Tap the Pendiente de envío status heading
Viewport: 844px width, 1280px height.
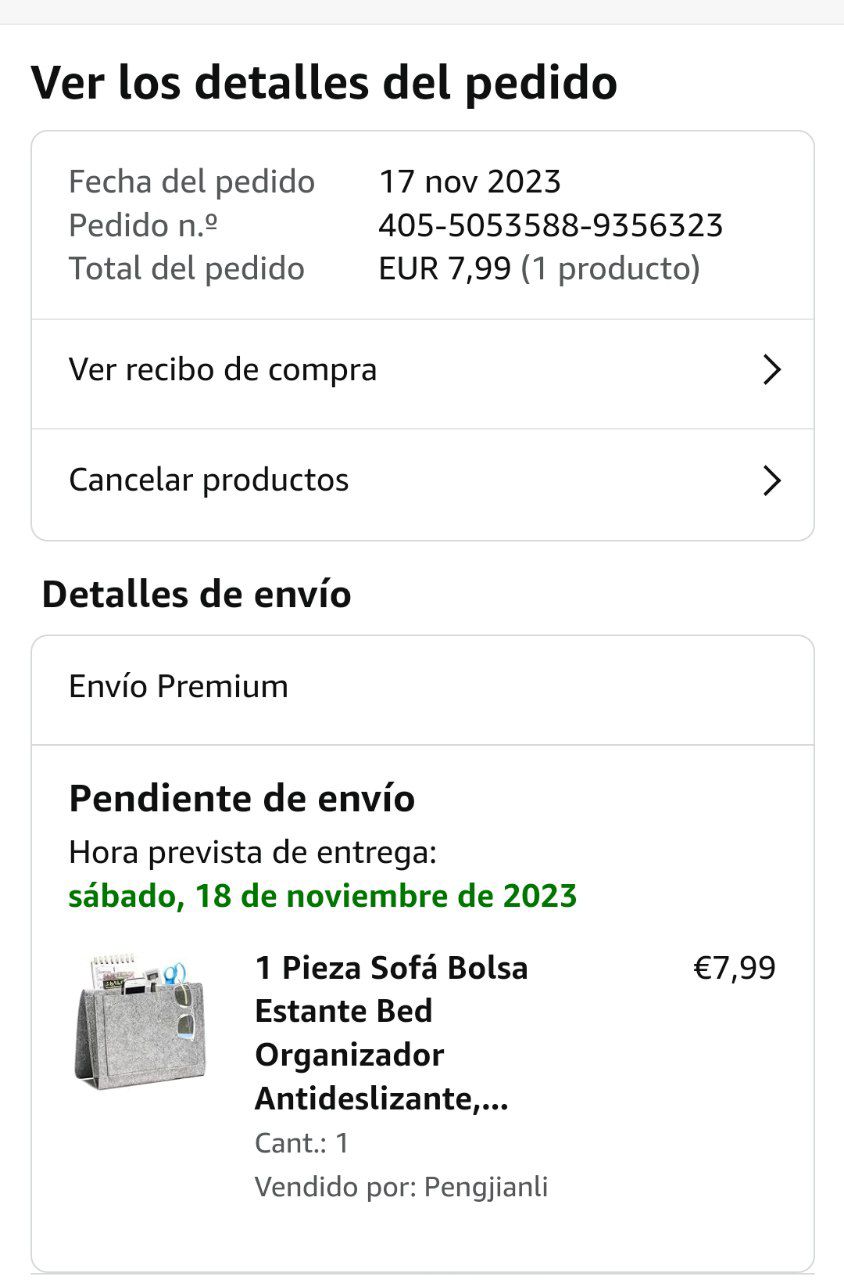[241, 799]
